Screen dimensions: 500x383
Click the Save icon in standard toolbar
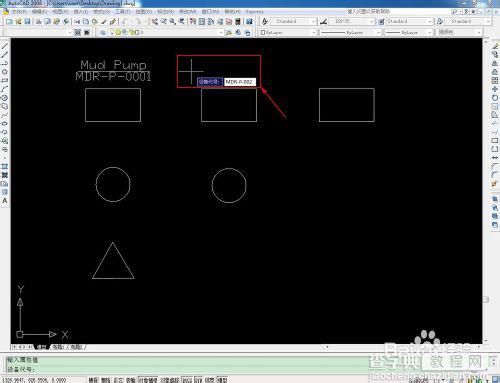pos(27,22)
